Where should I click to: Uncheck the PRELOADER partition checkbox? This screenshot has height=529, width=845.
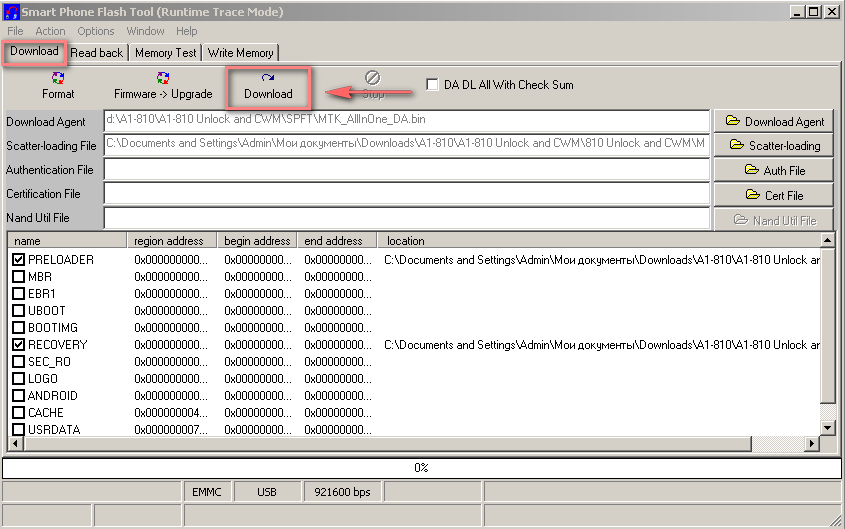(19, 260)
